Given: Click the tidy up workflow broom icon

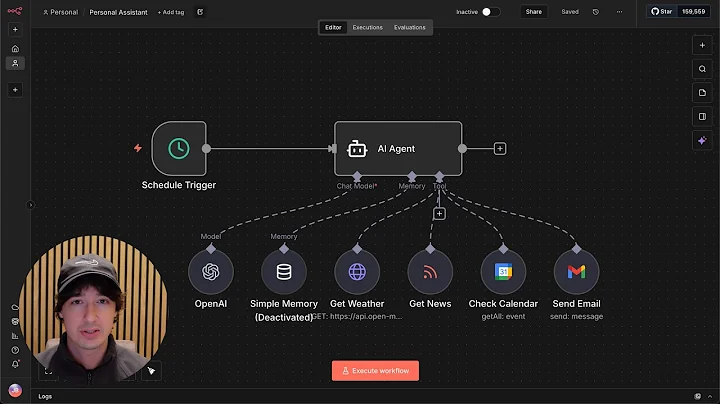Looking at the screenshot, I should click(151, 371).
